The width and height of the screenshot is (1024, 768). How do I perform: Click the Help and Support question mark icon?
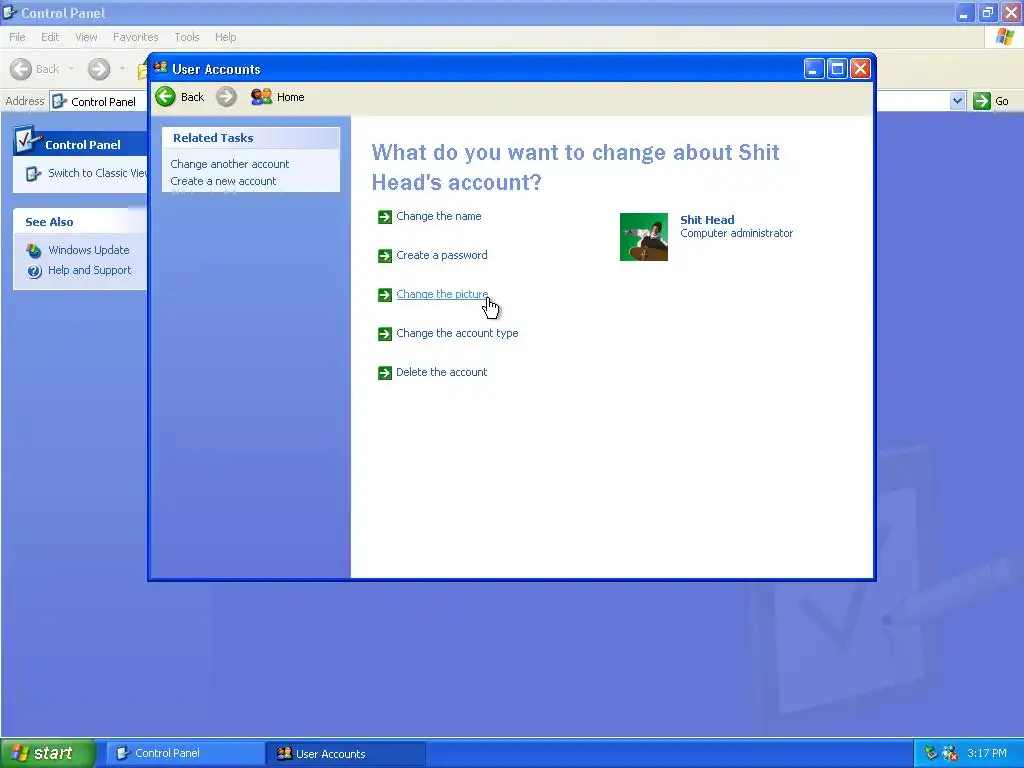pyautogui.click(x=34, y=271)
